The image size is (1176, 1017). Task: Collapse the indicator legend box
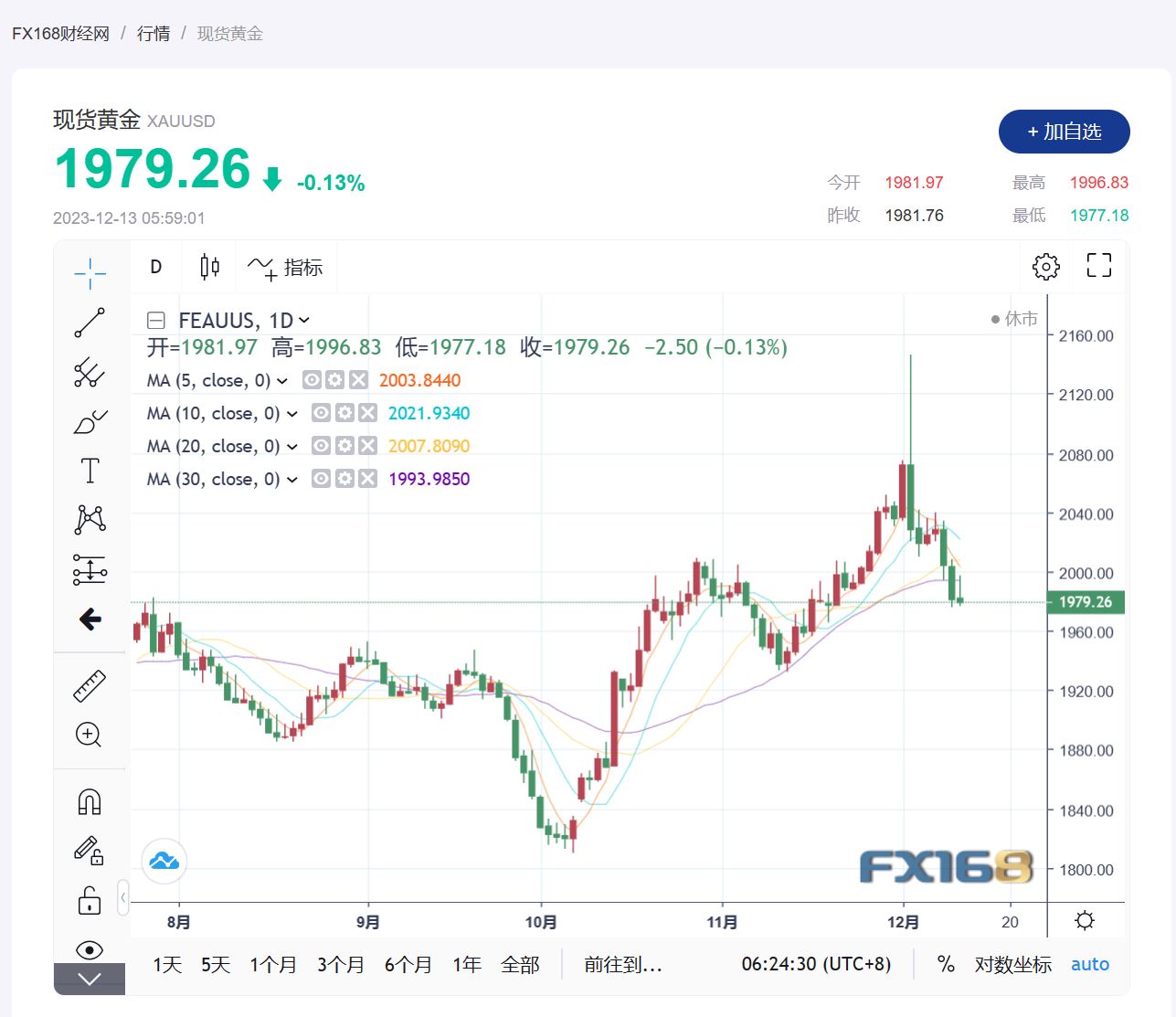(156, 321)
